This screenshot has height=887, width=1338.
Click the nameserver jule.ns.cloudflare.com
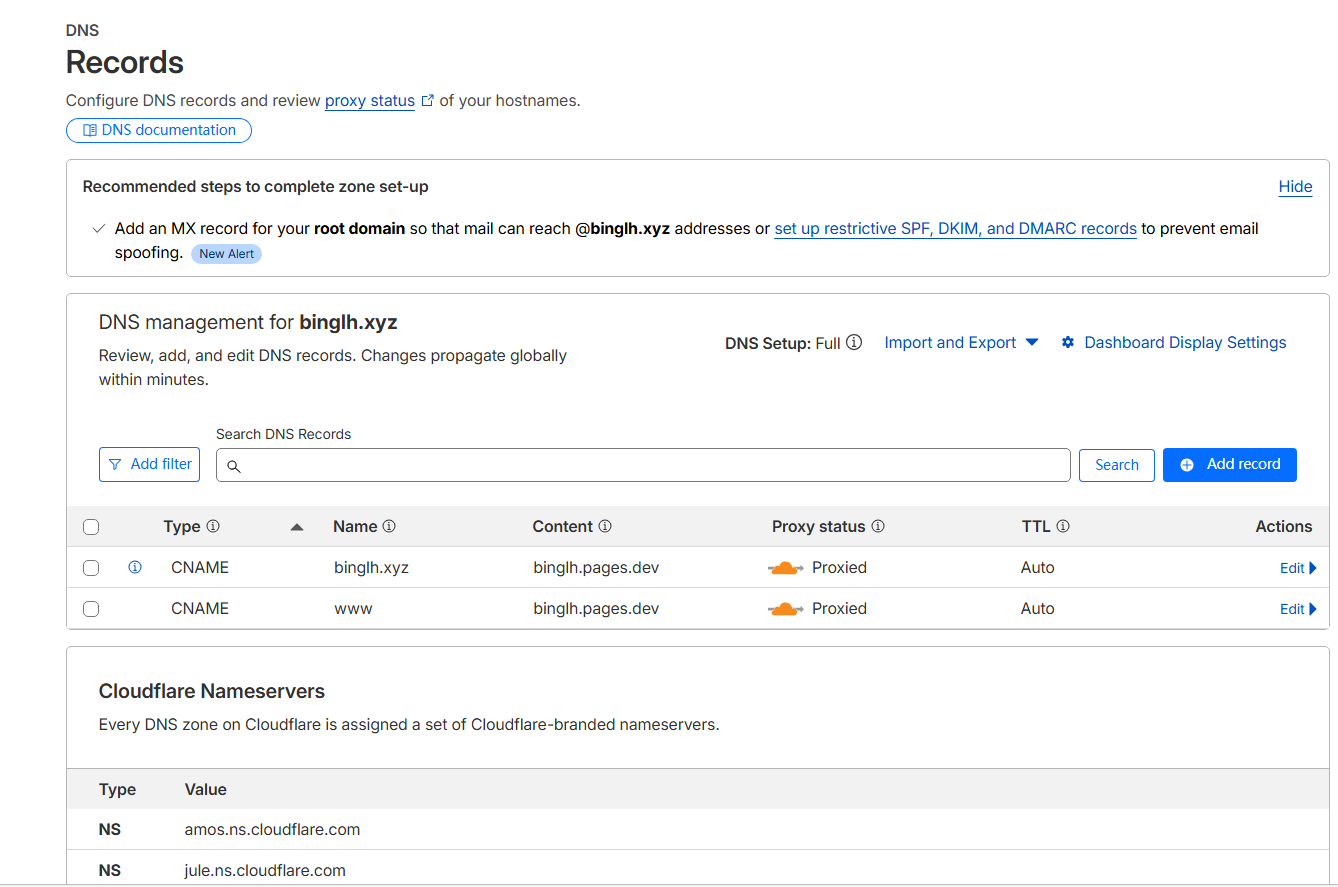coord(265,871)
